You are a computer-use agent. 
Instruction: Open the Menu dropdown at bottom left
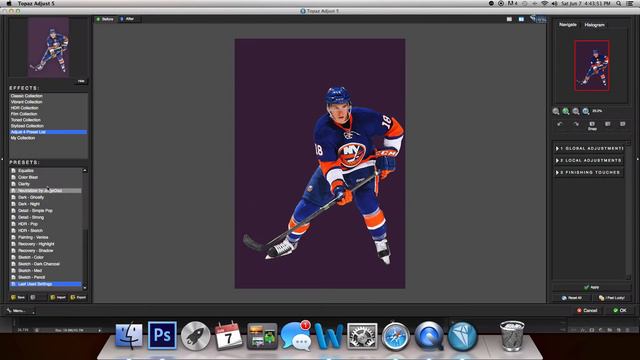pos(20,311)
